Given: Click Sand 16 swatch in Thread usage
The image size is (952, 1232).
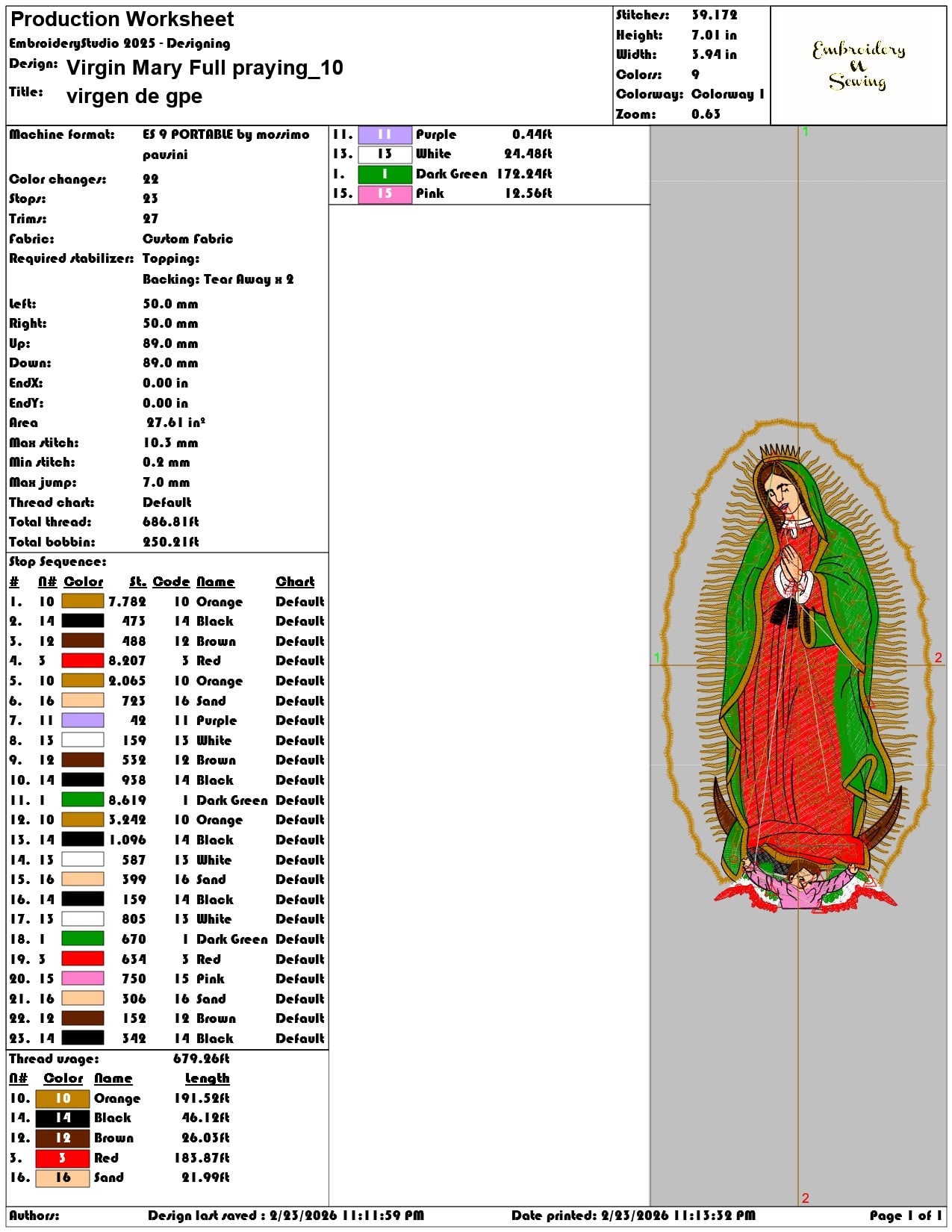Looking at the screenshot, I should [63, 1178].
